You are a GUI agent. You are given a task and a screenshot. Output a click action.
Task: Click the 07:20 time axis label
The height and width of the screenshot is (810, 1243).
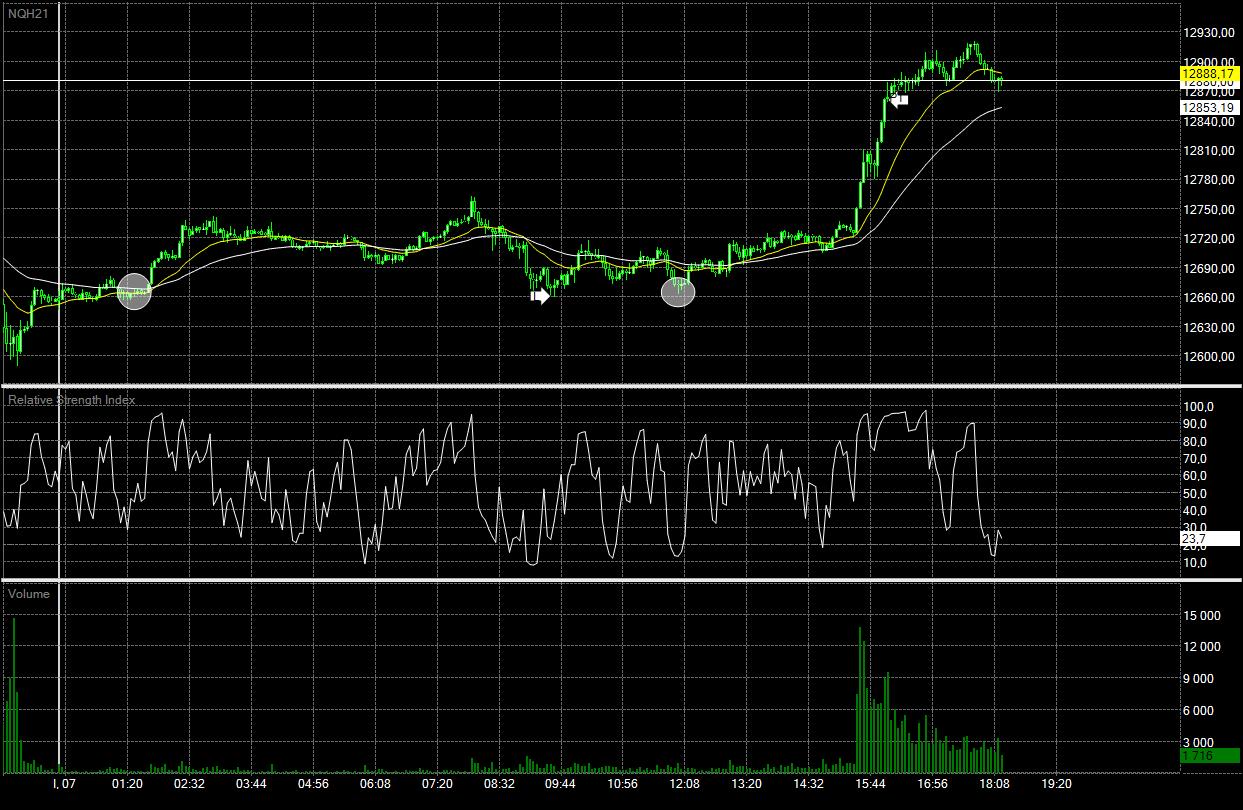[438, 785]
